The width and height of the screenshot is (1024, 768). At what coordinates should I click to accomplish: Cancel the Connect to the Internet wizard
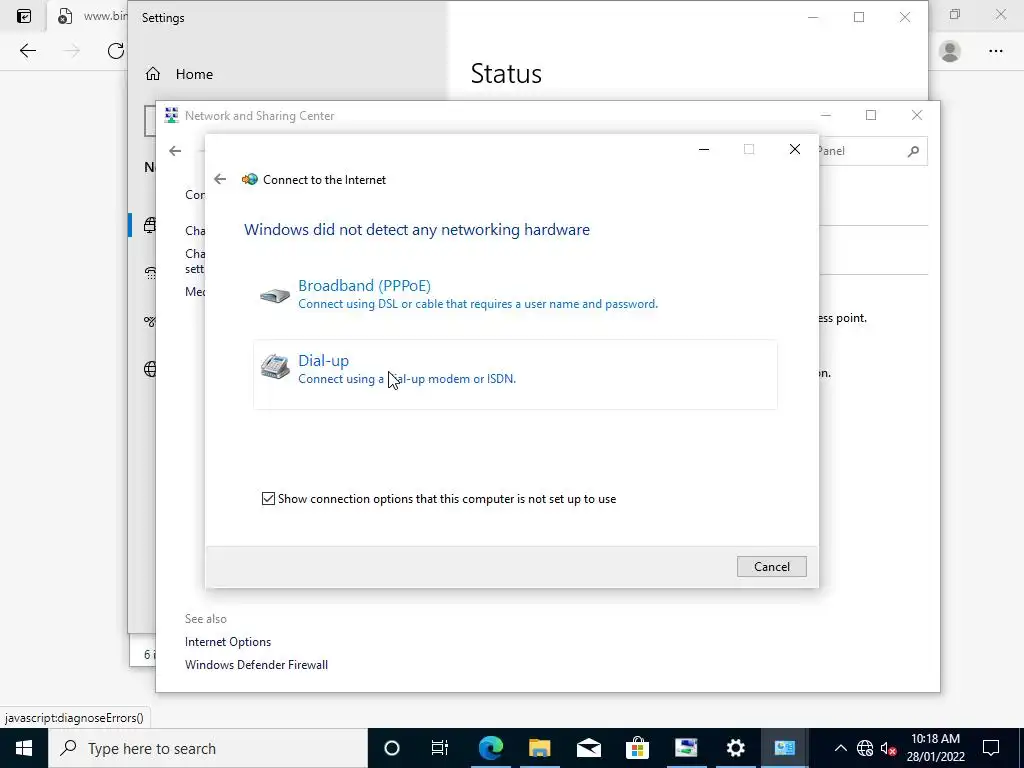point(771,566)
